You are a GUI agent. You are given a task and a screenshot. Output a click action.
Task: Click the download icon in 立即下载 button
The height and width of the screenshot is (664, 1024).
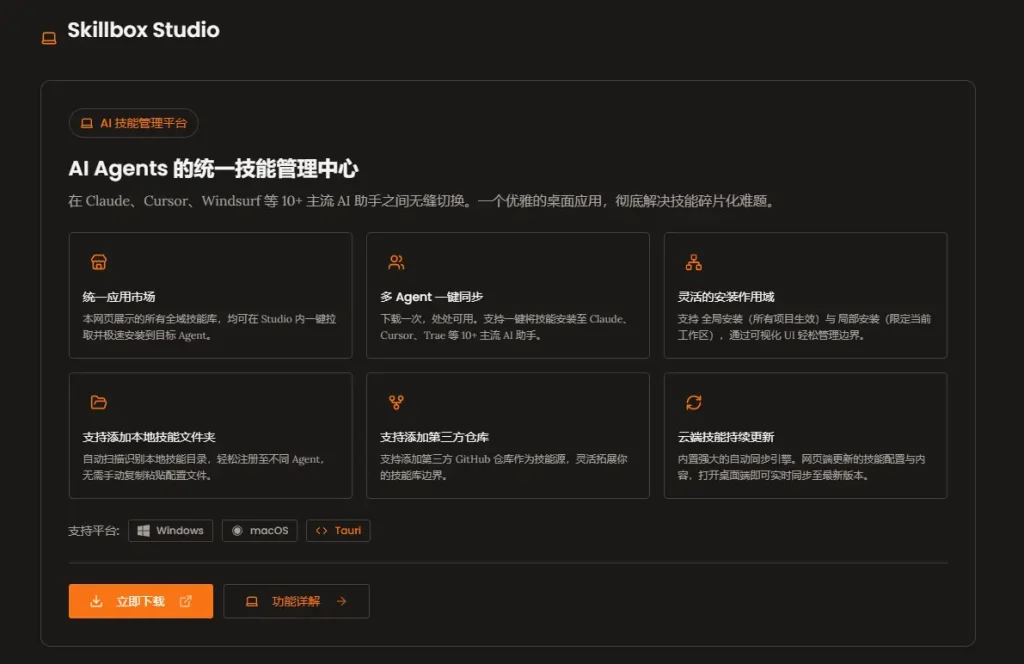click(x=96, y=602)
